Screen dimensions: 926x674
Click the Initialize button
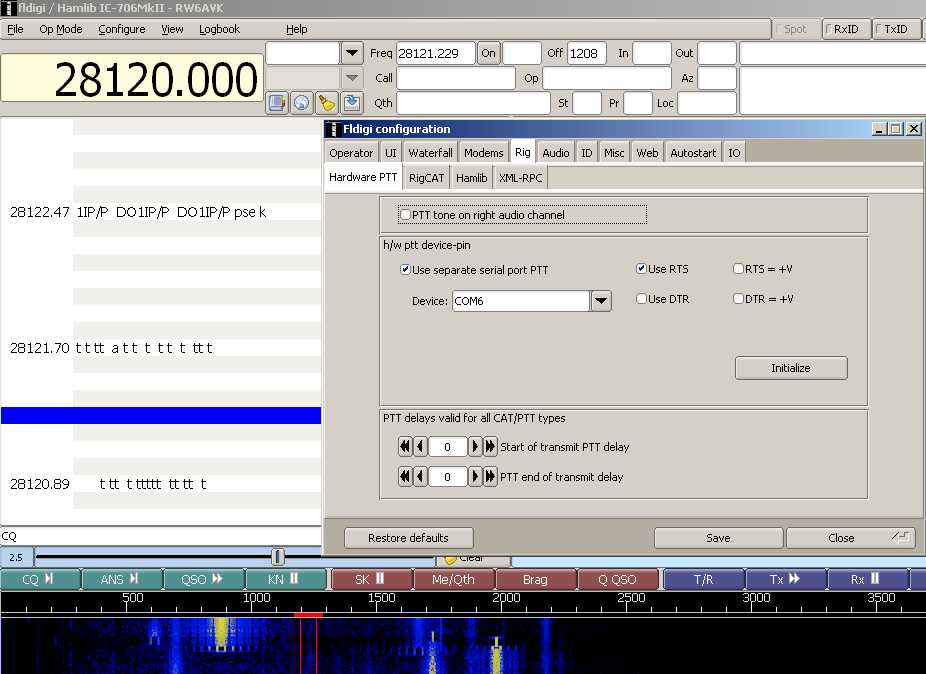790,368
